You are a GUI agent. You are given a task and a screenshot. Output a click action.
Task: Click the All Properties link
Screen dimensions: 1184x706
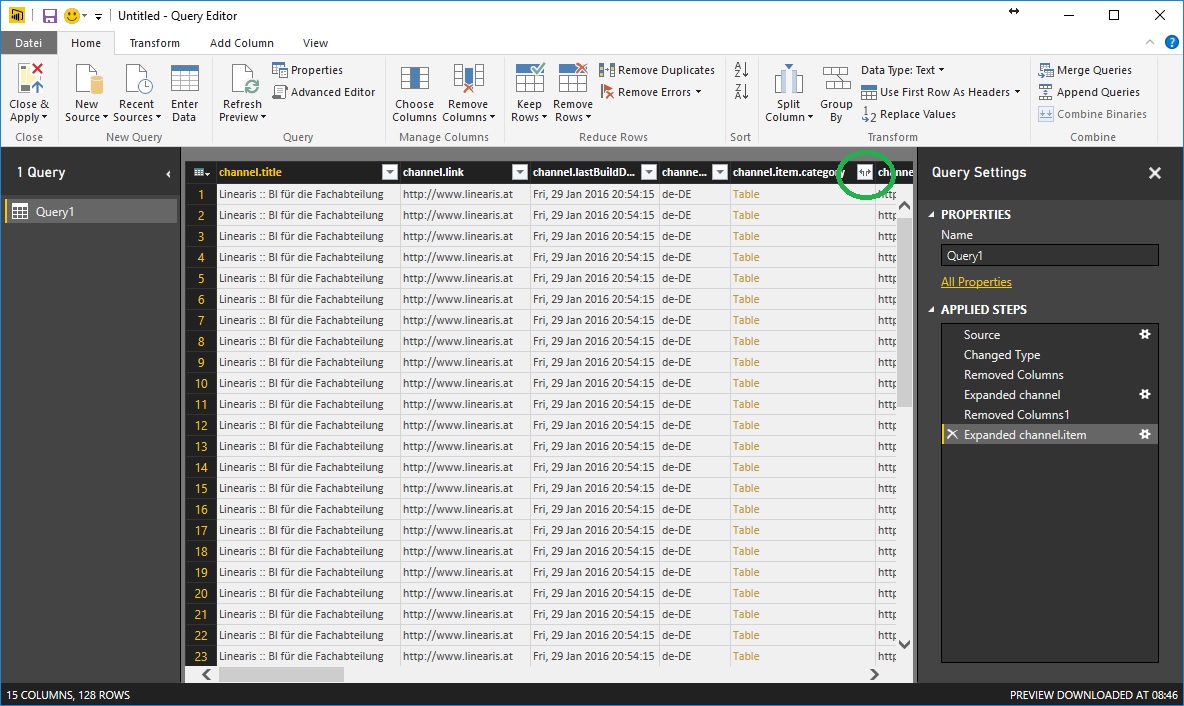(x=975, y=282)
